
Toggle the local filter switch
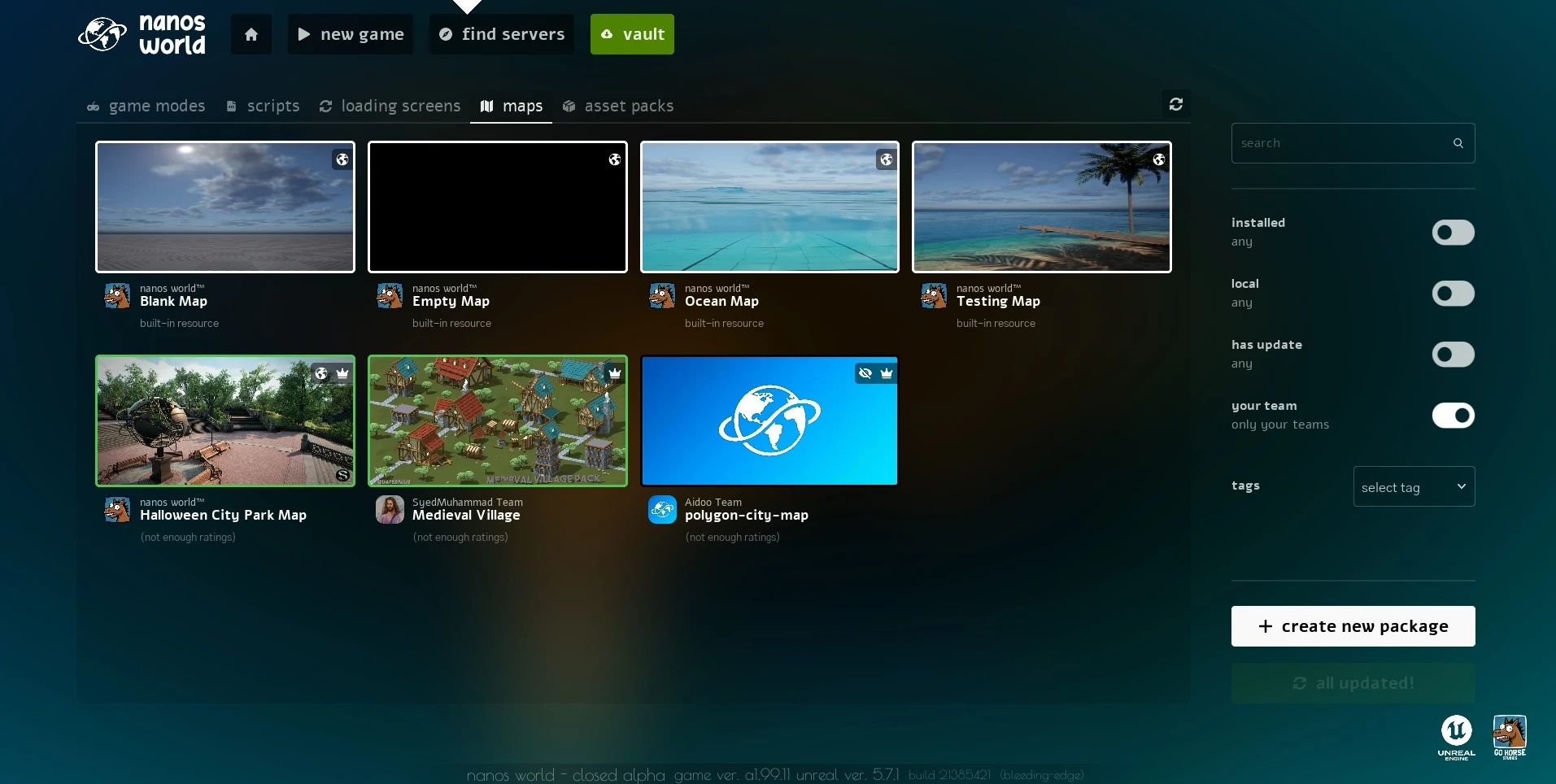tap(1453, 294)
